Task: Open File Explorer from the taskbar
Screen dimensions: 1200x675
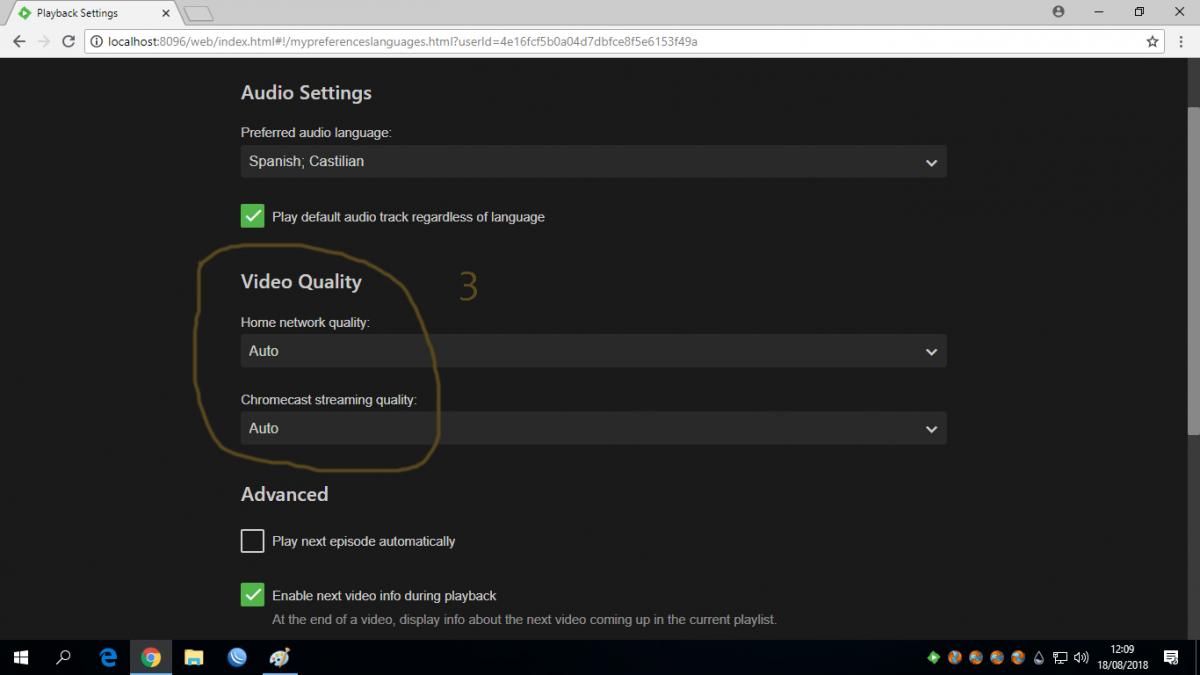Action: point(194,657)
